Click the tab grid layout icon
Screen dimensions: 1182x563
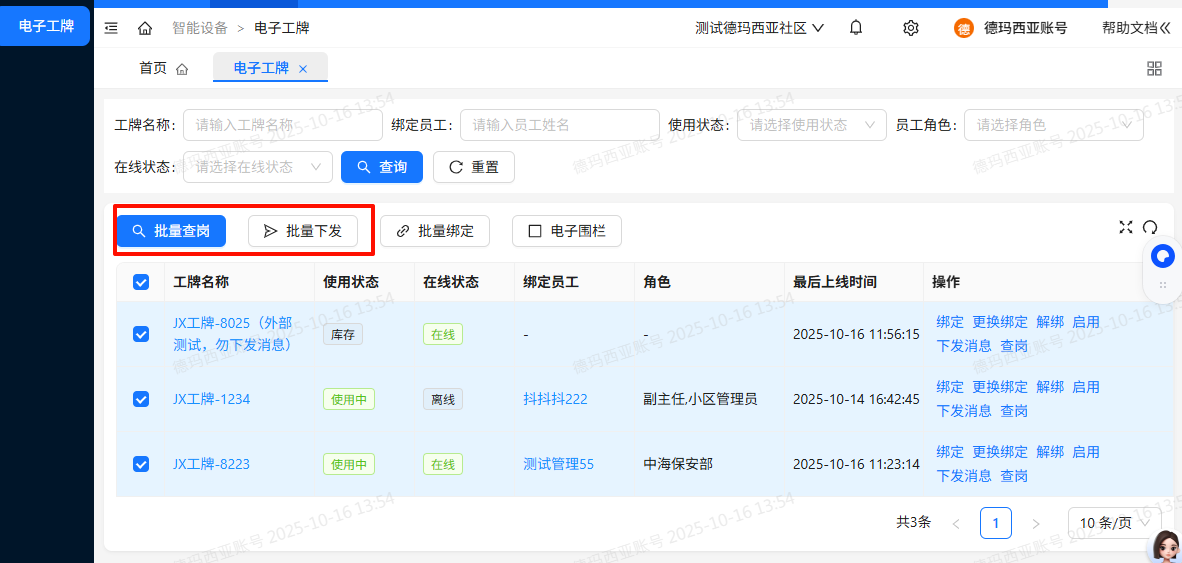coord(1154,68)
